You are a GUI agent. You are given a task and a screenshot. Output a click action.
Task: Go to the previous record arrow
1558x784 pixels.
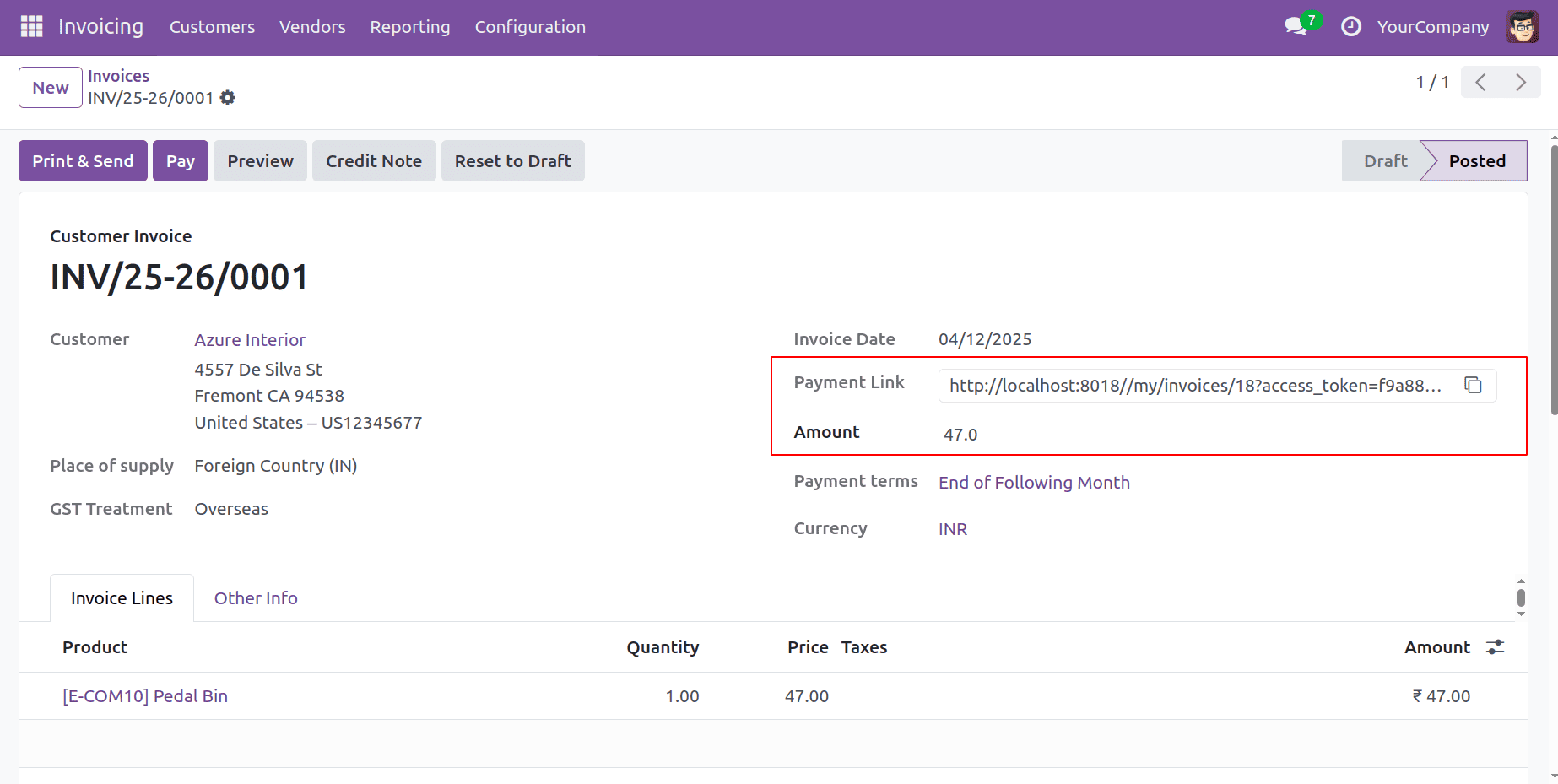pyautogui.click(x=1480, y=82)
